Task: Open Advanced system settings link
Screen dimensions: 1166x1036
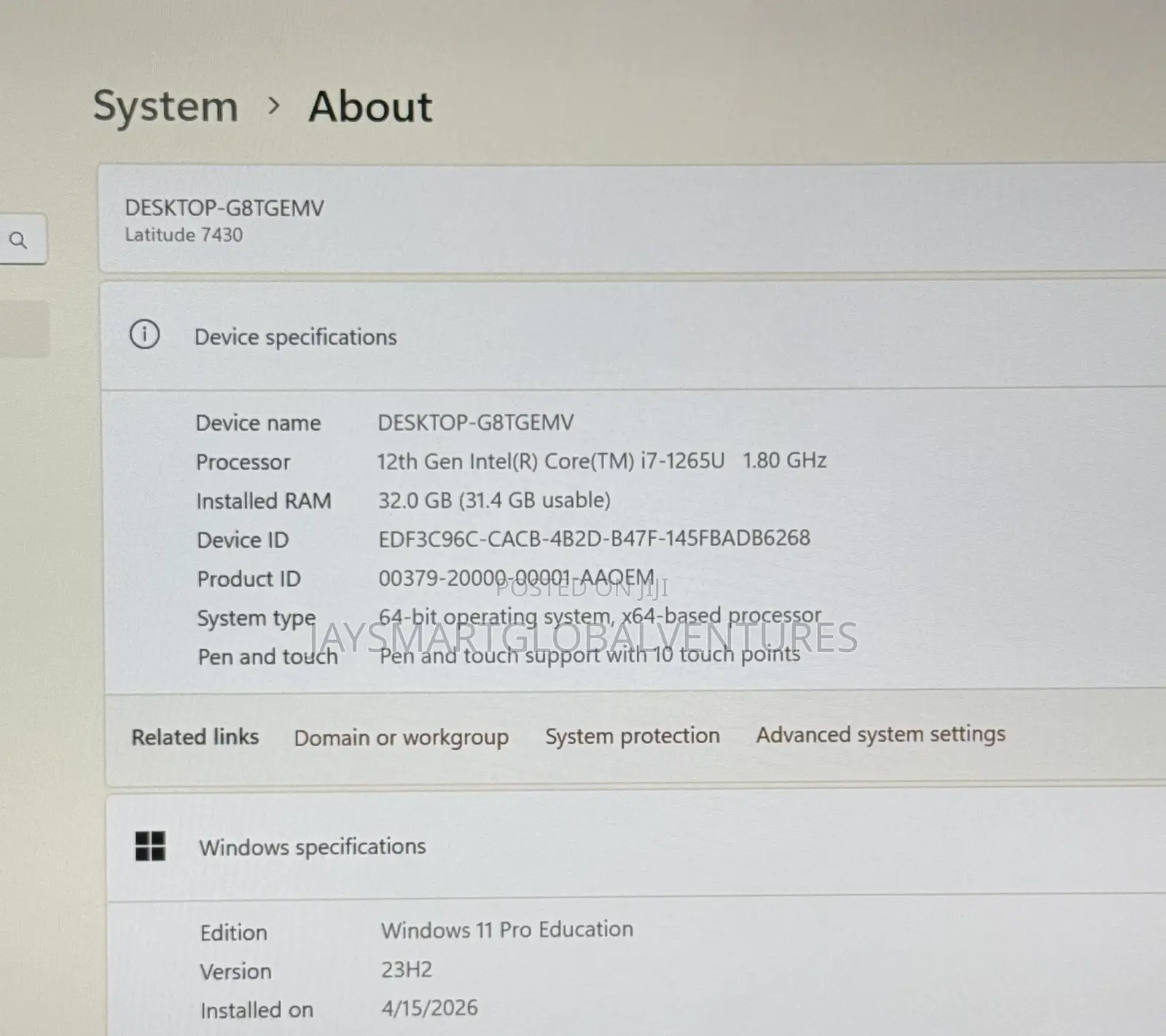Action: [x=880, y=734]
